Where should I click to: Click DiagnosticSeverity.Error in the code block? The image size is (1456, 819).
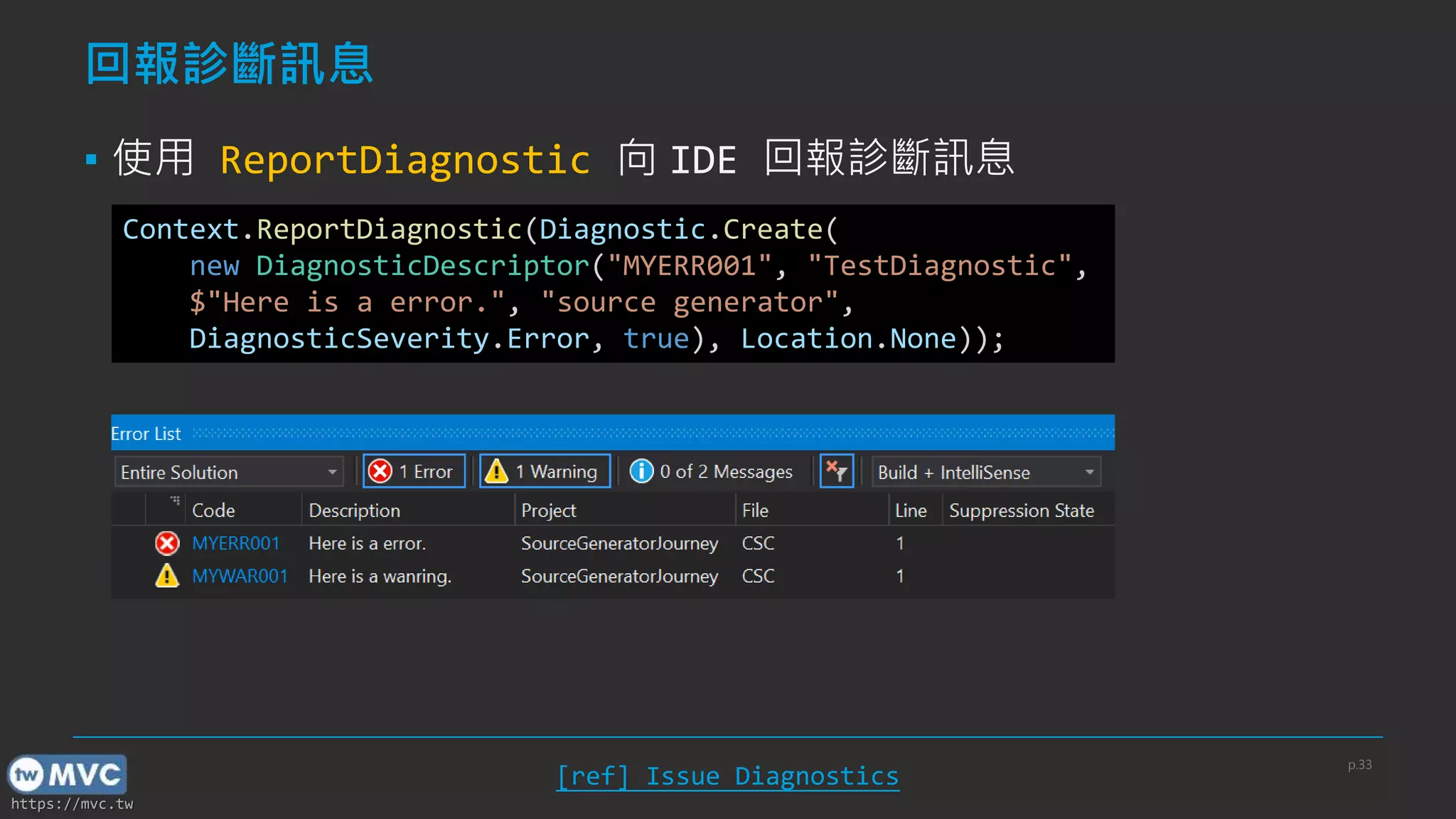pyautogui.click(x=389, y=338)
